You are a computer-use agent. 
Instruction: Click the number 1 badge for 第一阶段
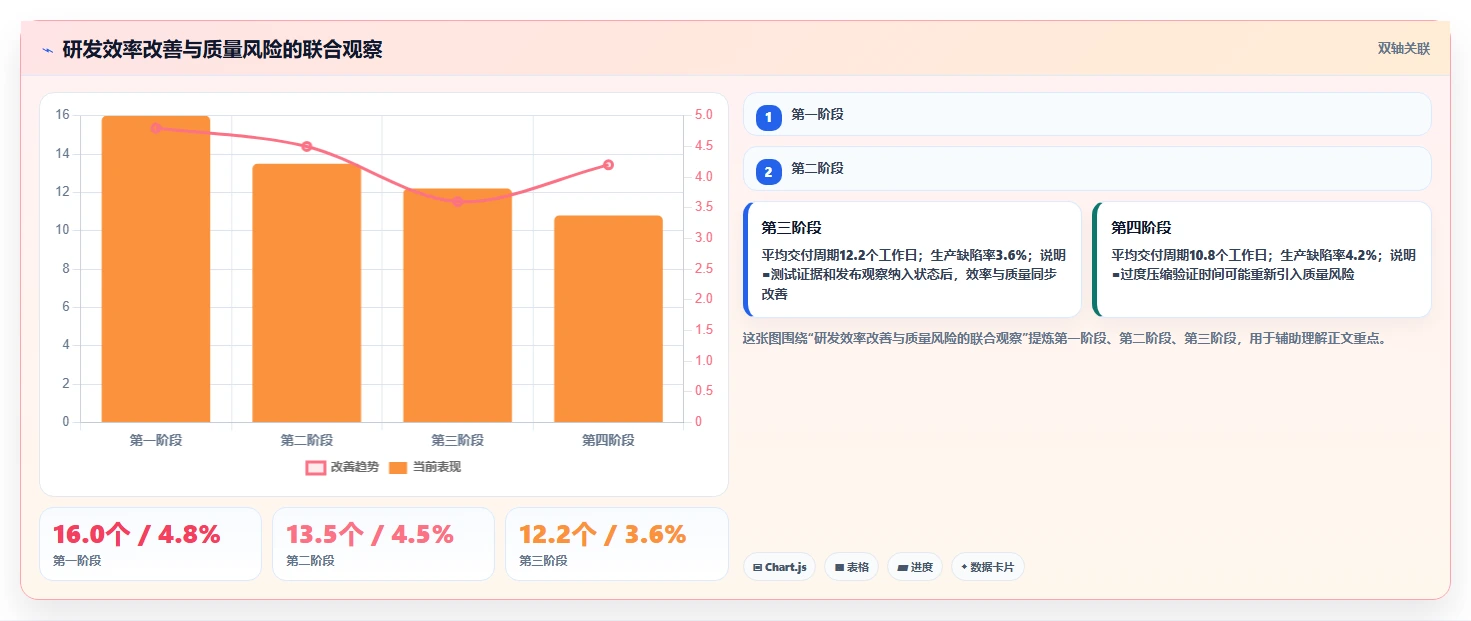point(768,118)
